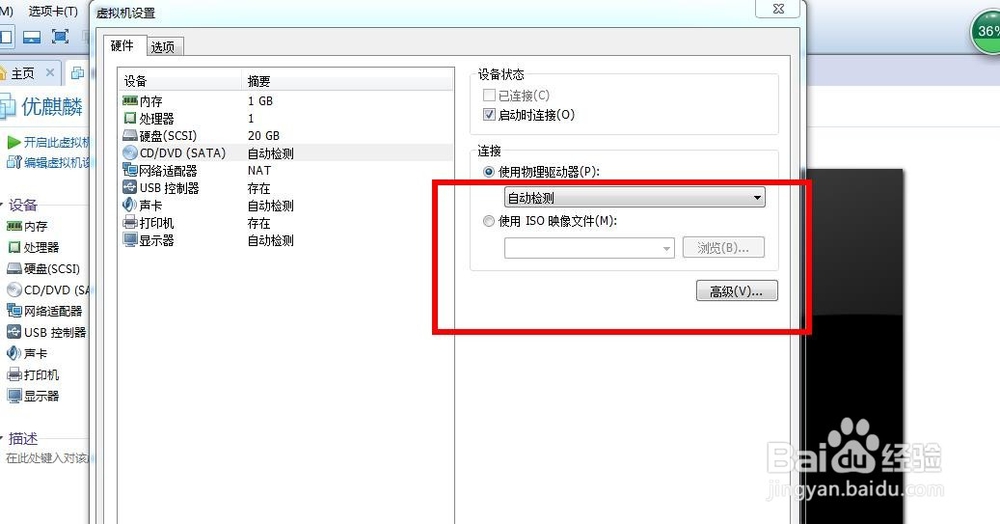The height and width of the screenshot is (524, 1000).
Task: Select 使用 ISO 映像文件(M) radio button
Action: click(x=489, y=221)
